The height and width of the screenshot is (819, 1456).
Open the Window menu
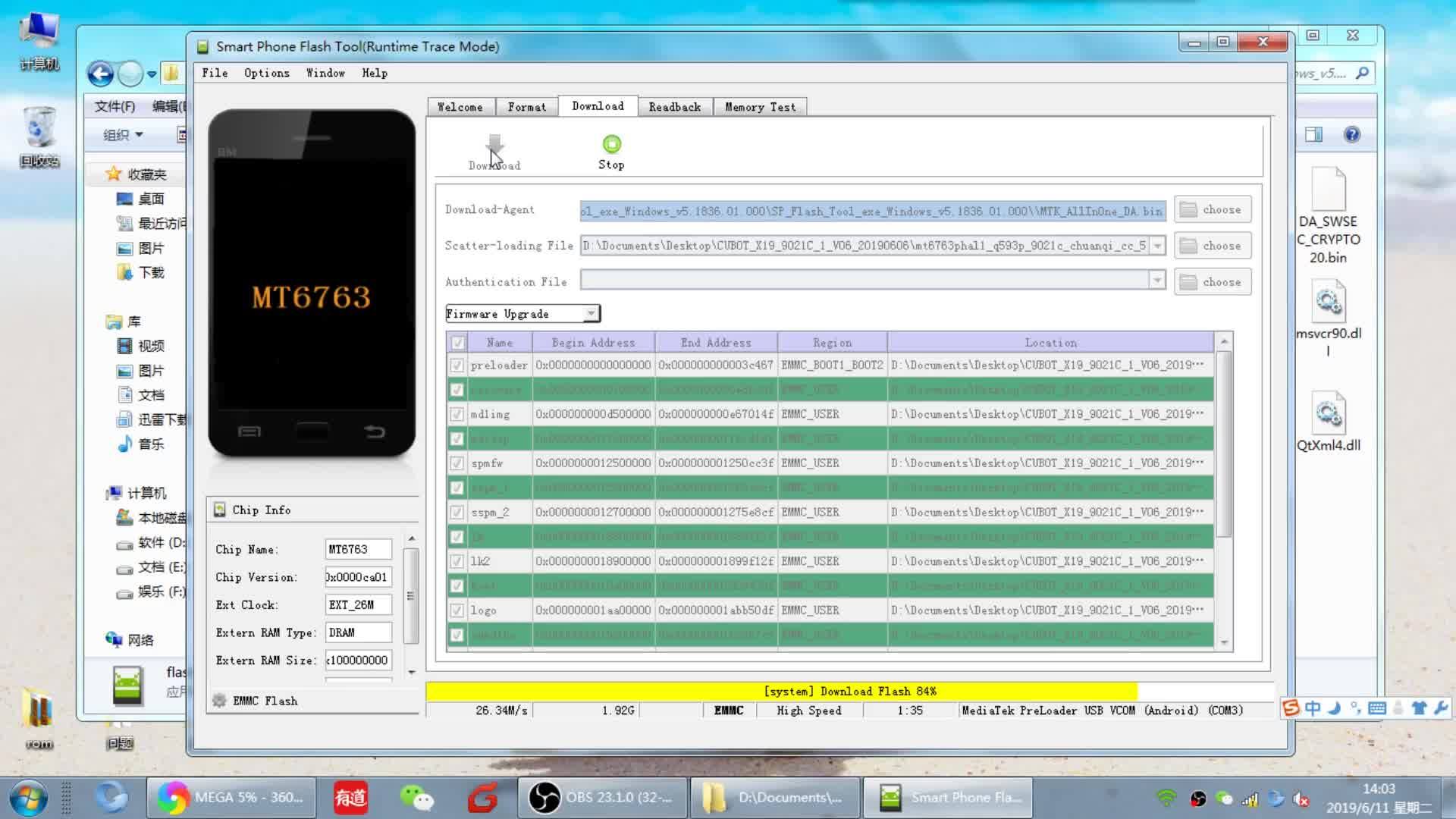coord(325,73)
